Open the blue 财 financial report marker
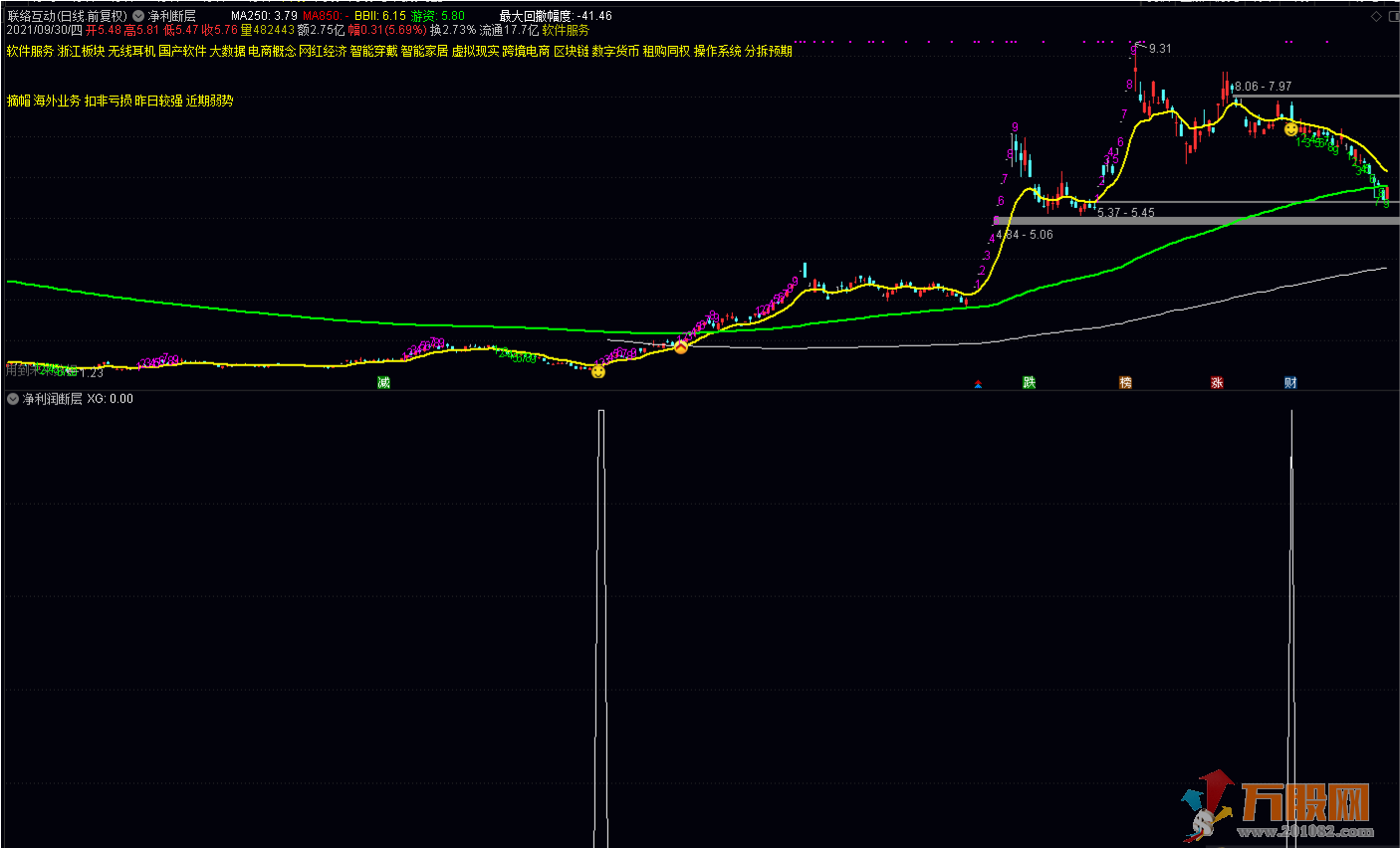The width and height of the screenshot is (1400, 848). (1290, 383)
